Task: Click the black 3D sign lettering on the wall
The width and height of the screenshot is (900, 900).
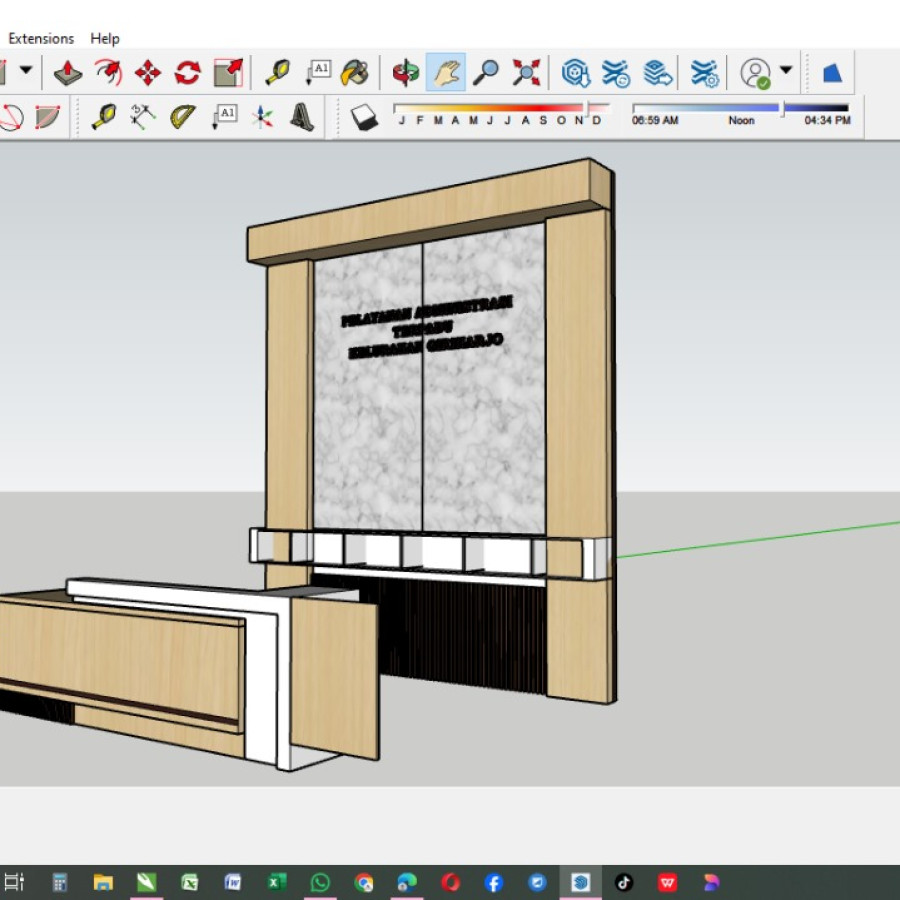Action: coord(426,327)
